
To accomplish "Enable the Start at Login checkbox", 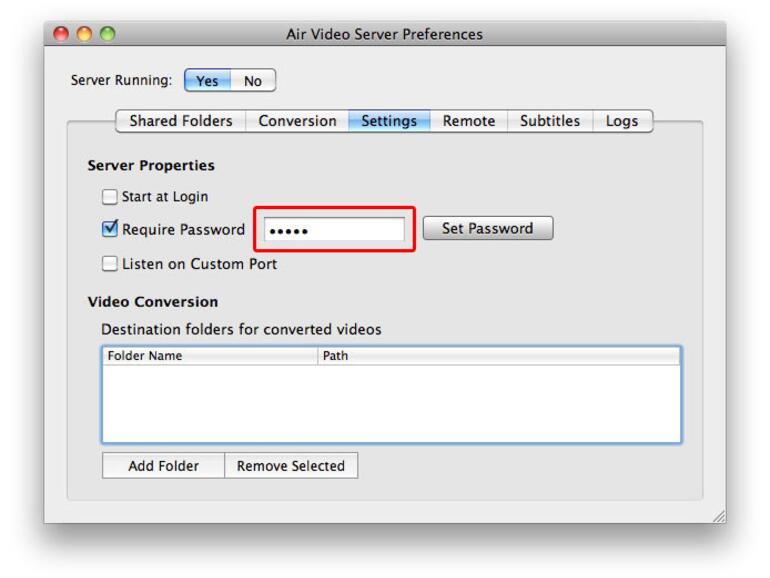I will point(110,197).
